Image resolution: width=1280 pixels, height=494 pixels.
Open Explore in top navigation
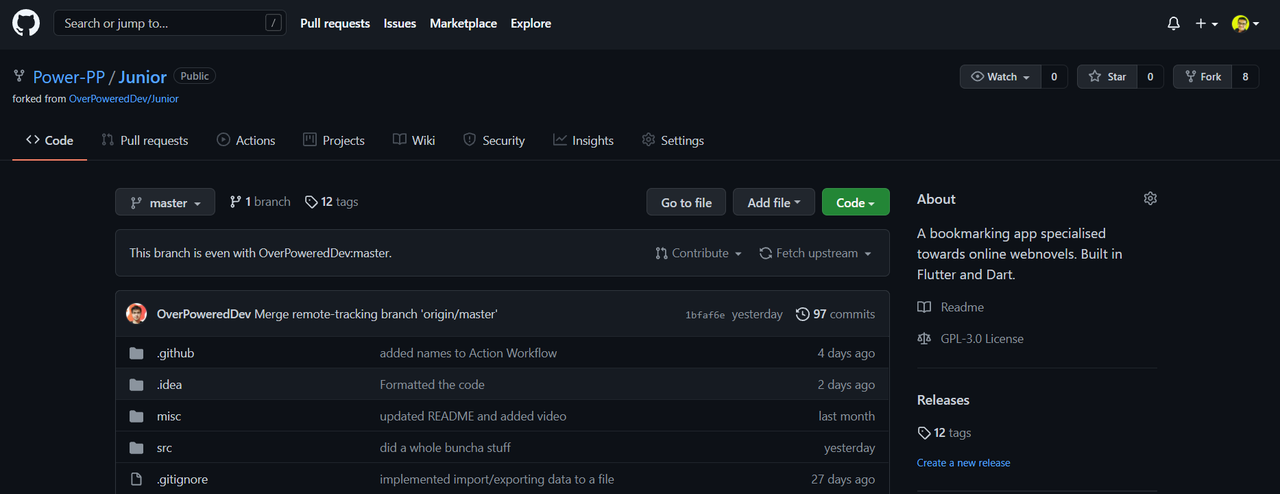click(x=531, y=23)
